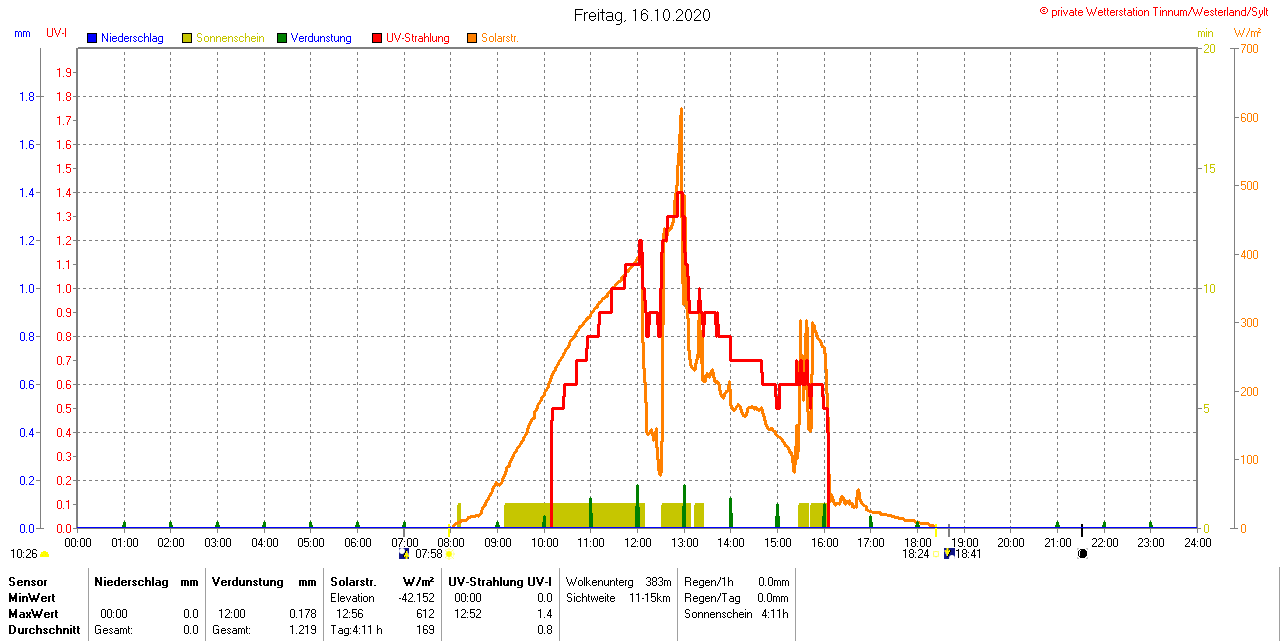The width and height of the screenshot is (1280, 641).
Task: Click the orange Solarstr. legend swatch
Action: [x=472, y=38]
